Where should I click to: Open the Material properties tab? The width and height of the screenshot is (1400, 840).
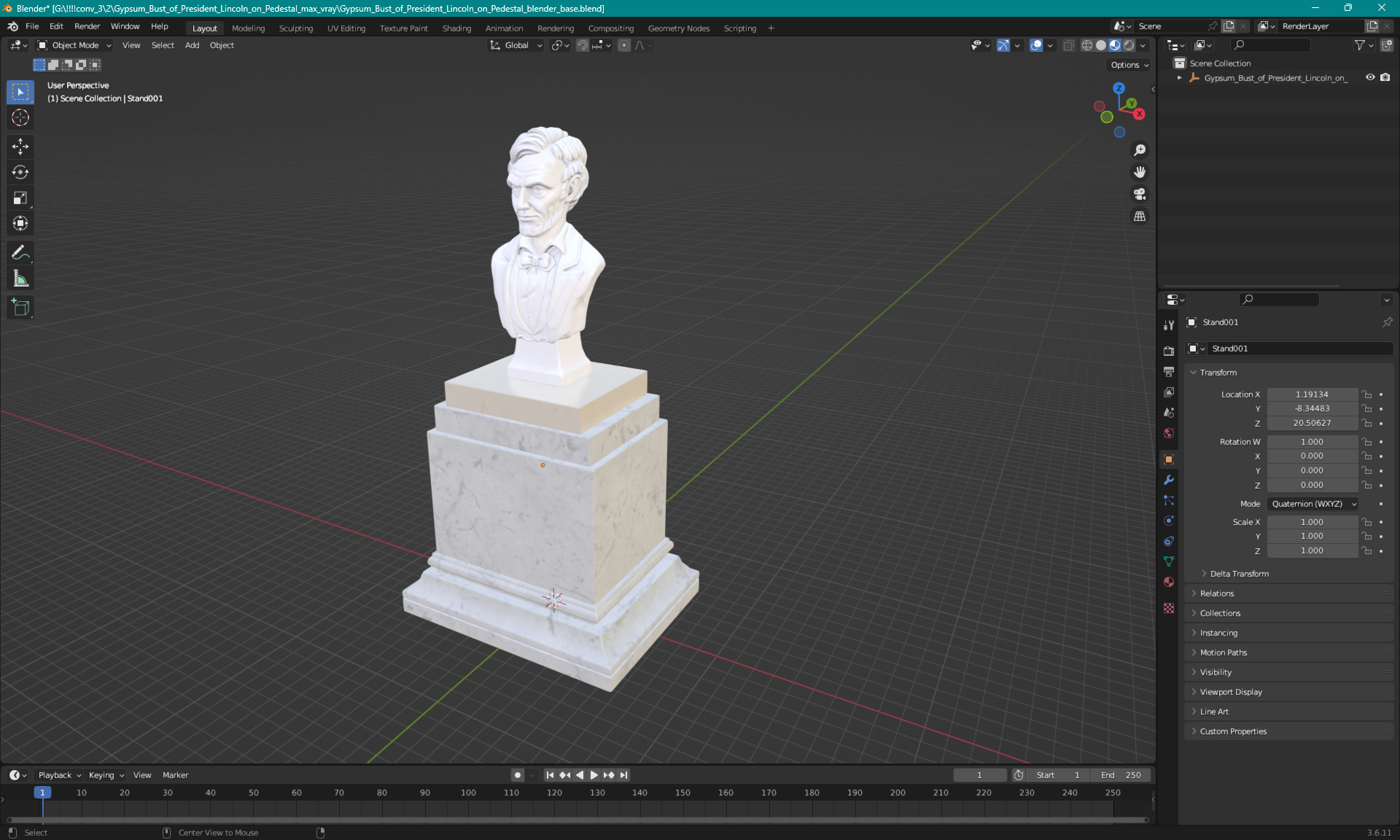pyautogui.click(x=1169, y=582)
